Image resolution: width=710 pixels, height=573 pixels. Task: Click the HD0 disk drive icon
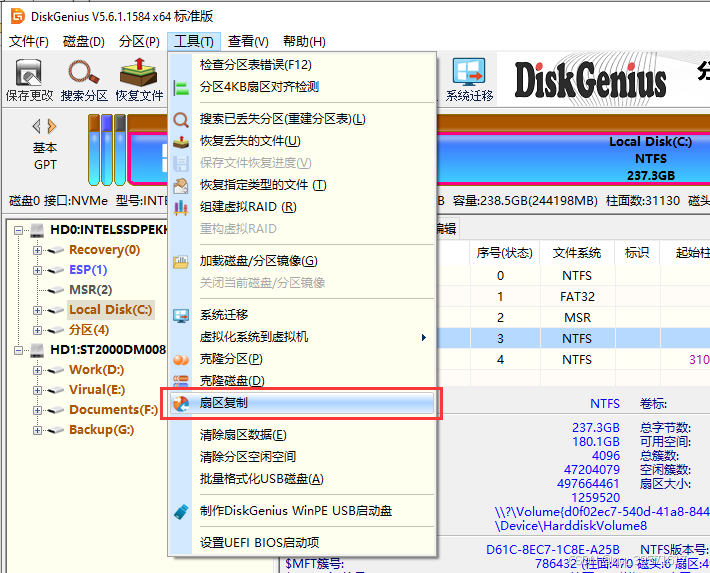(37, 230)
